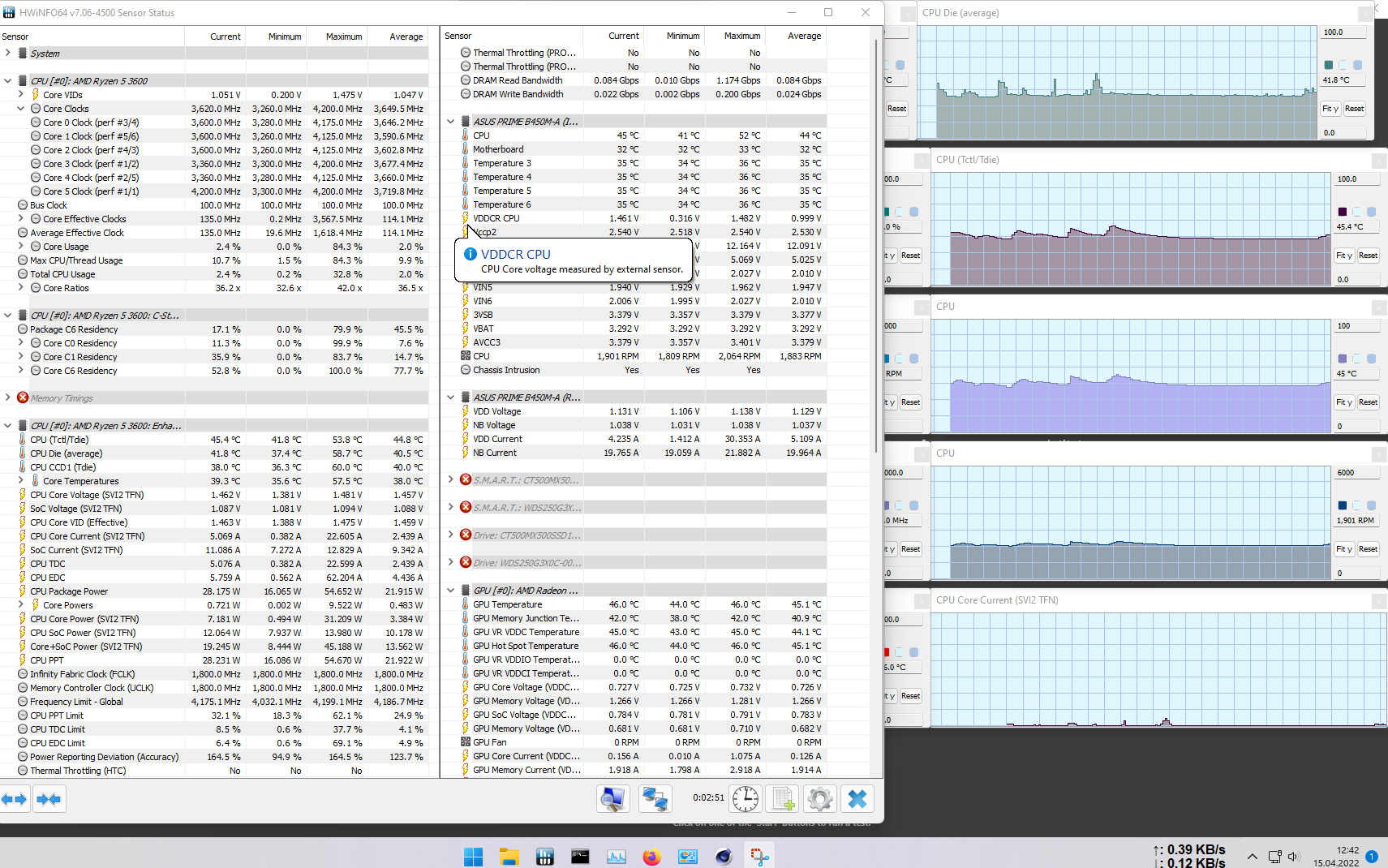This screenshot has height=868, width=1388.
Task: Click the monitor with magnifier toolbar icon
Action: 612,799
